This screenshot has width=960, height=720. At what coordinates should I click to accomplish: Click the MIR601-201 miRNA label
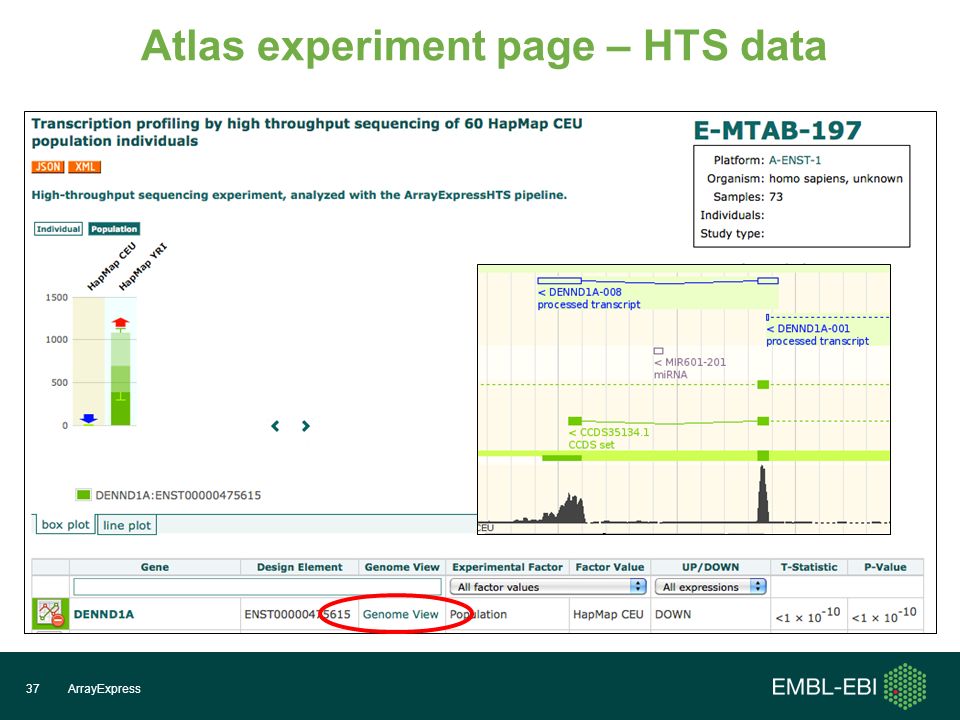pyautogui.click(x=690, y=368)
